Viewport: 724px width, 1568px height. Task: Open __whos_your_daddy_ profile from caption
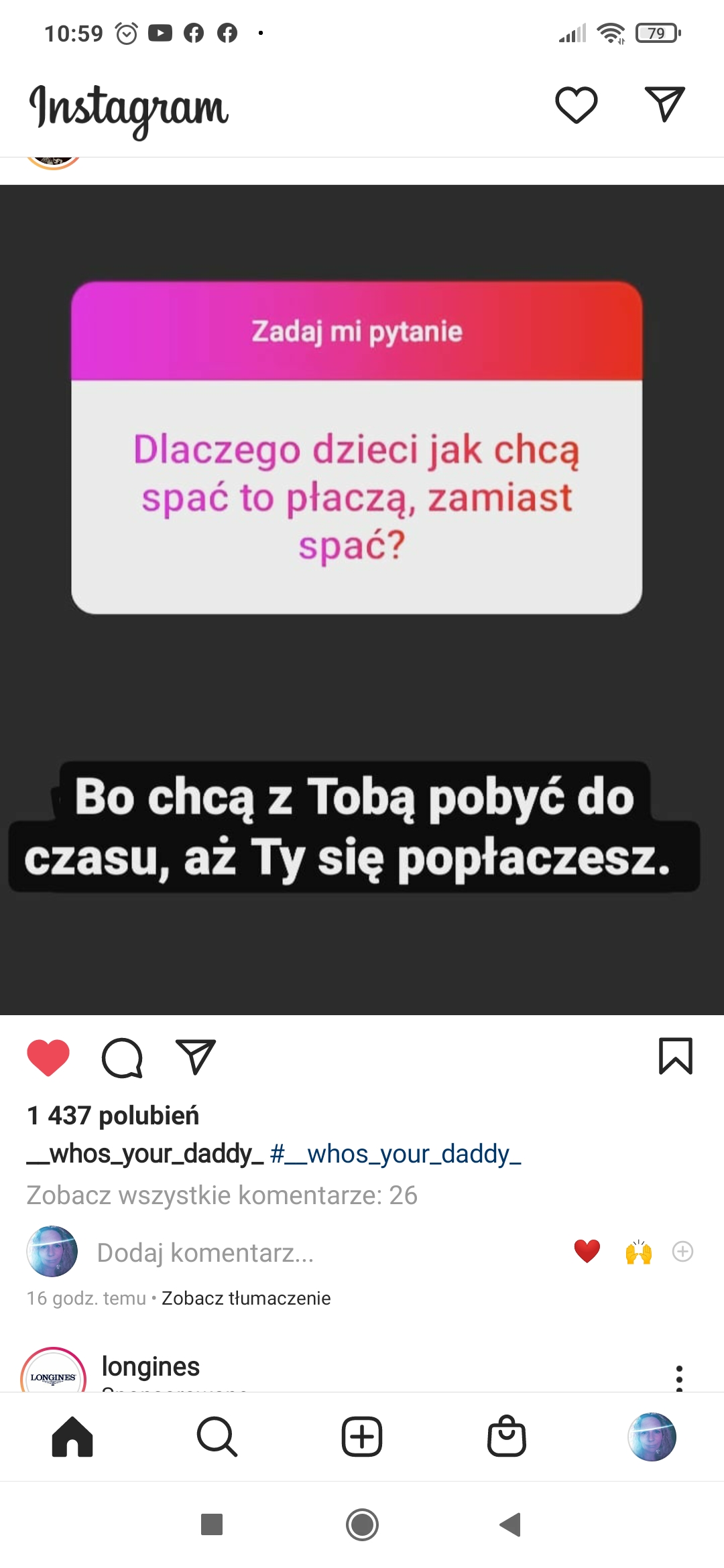pos(145,1154)
